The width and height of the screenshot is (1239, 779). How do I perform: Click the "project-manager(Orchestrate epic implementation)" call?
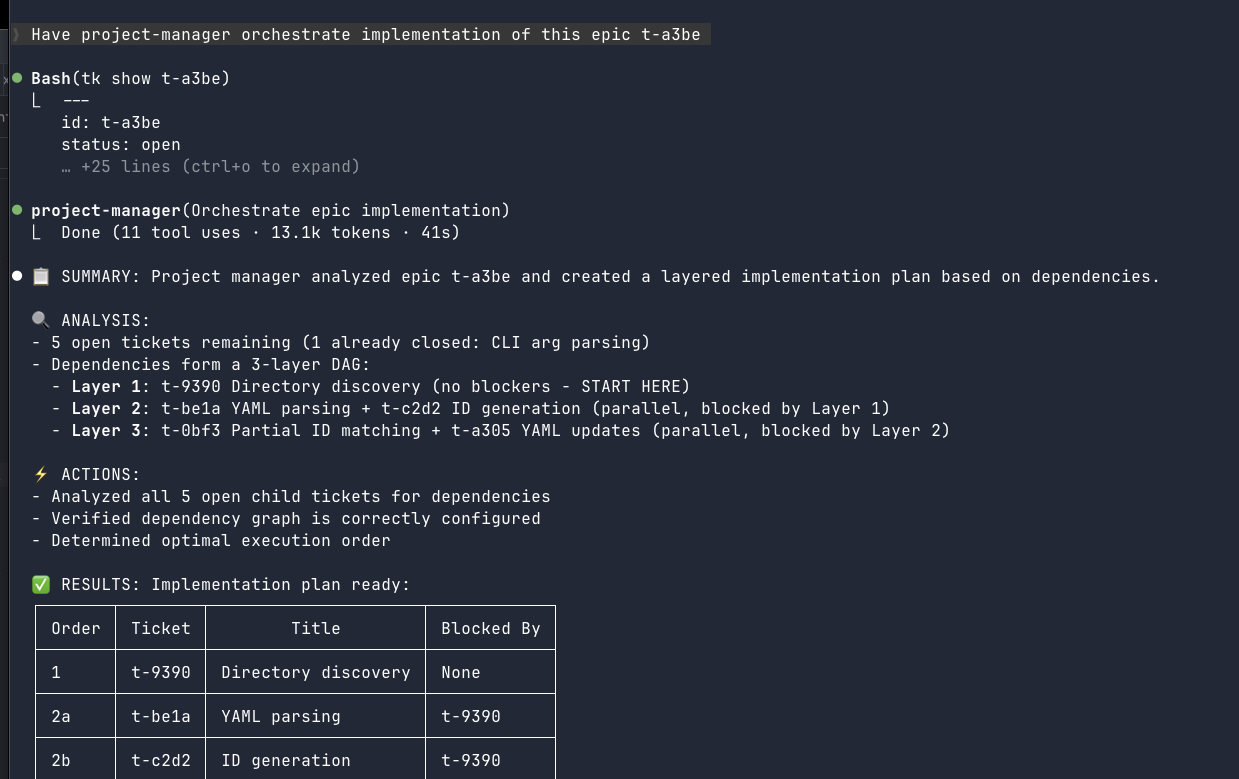270,211
